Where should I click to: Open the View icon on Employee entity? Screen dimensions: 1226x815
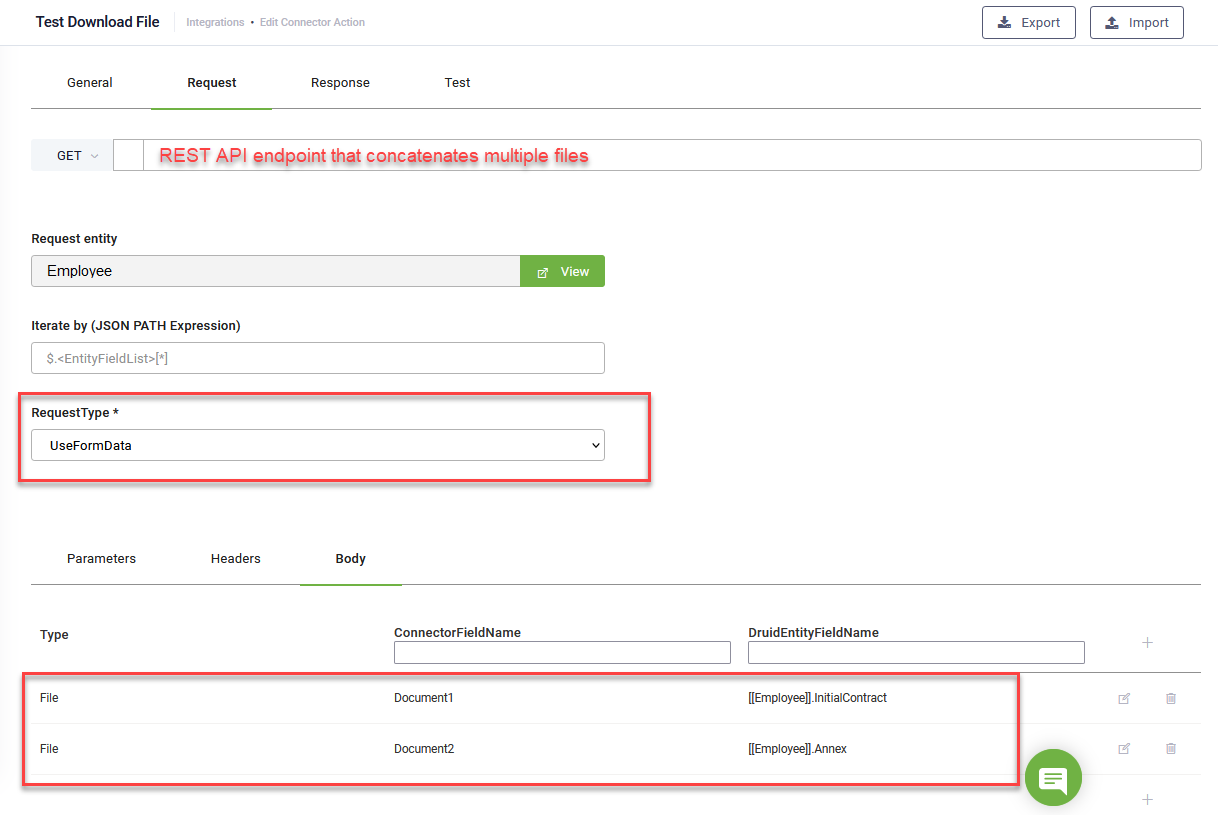click(x=542, y=271)
